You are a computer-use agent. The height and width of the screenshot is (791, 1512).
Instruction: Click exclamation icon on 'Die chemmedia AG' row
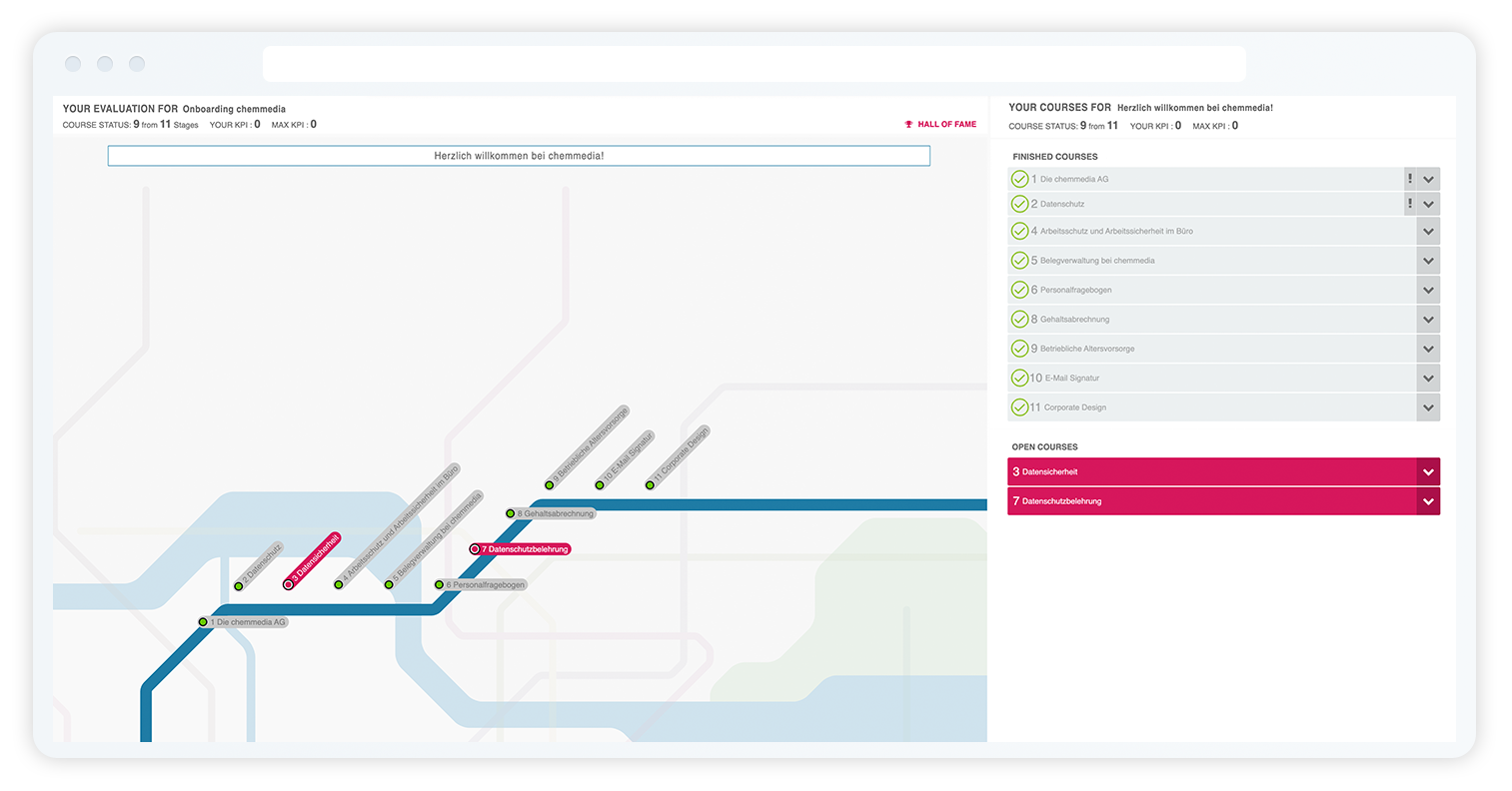(1410, 179)
